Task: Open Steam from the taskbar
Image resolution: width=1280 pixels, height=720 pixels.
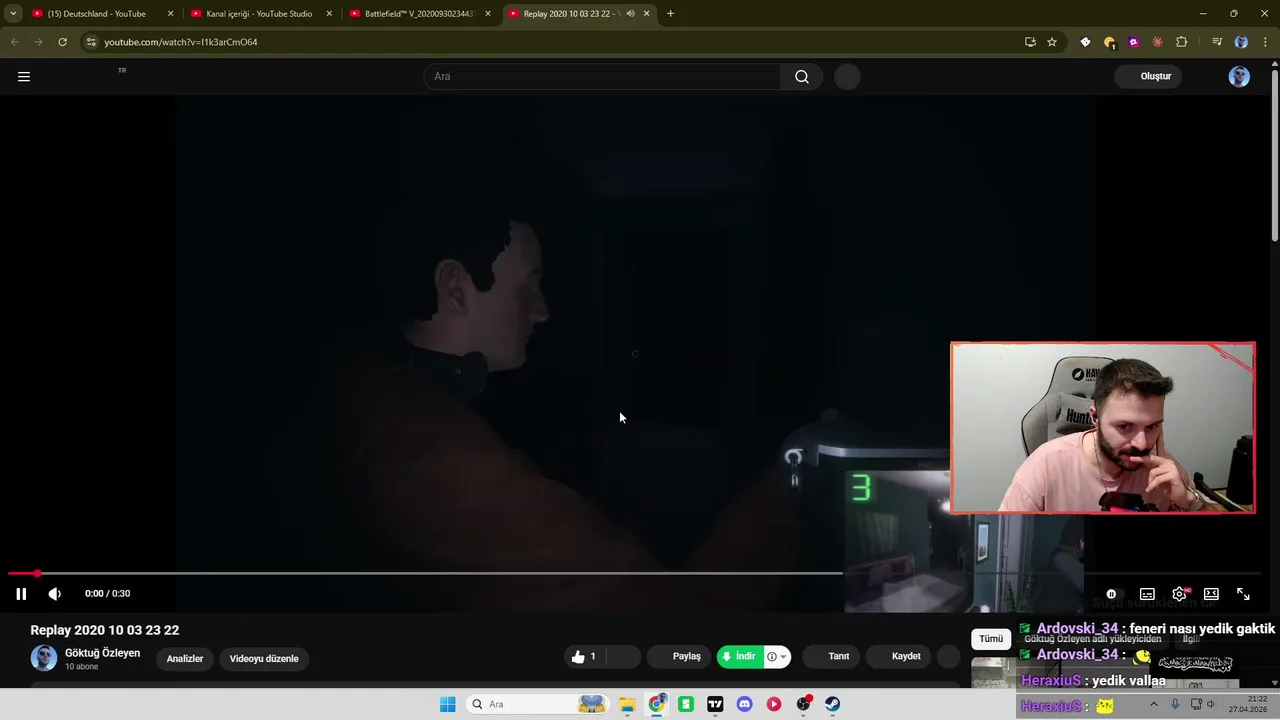Action: (832, 704)
